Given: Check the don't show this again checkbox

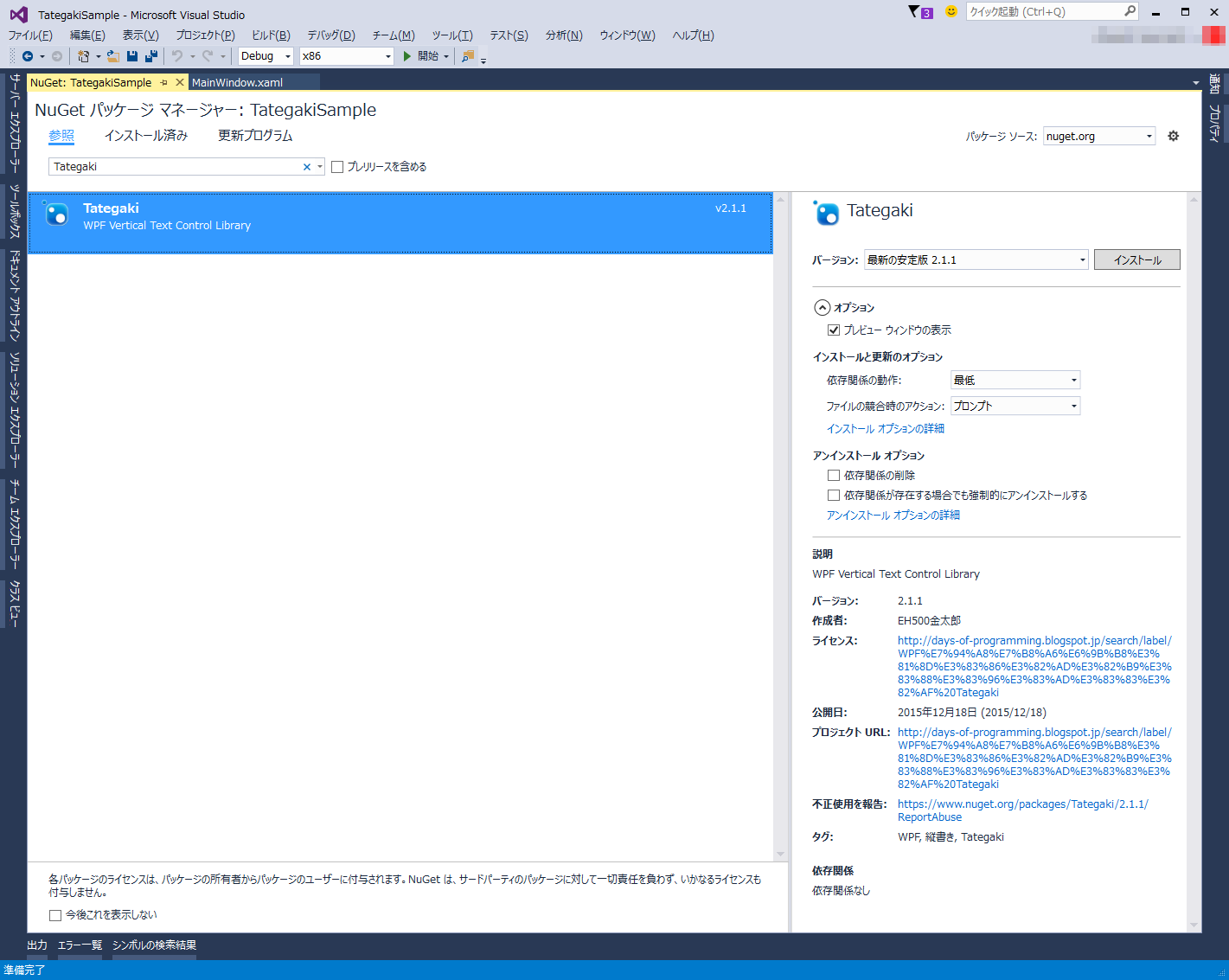Looking at the screenshot, I should click(55, 915).
